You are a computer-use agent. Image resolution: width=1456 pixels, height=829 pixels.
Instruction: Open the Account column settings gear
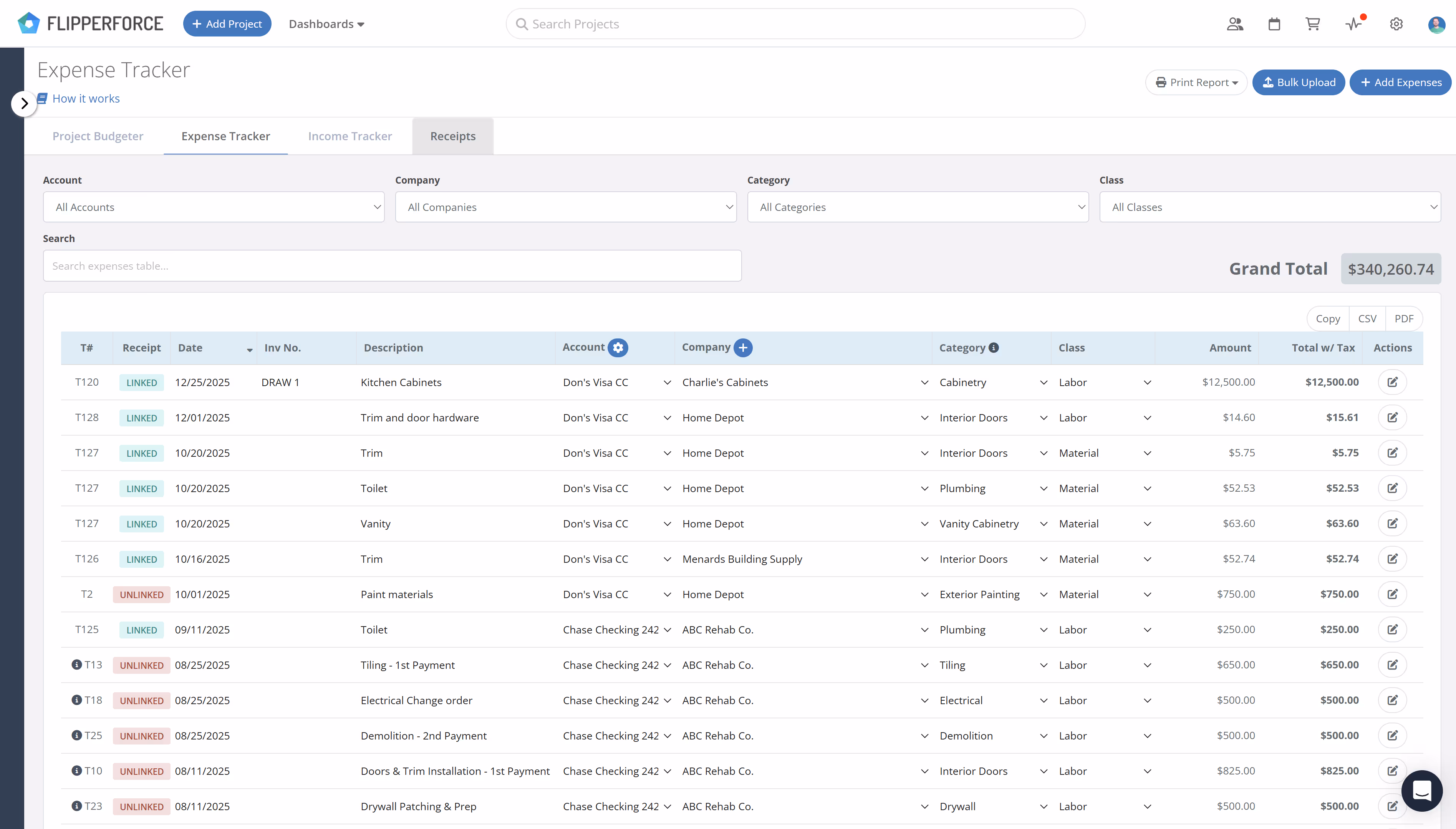pos(618,347)
